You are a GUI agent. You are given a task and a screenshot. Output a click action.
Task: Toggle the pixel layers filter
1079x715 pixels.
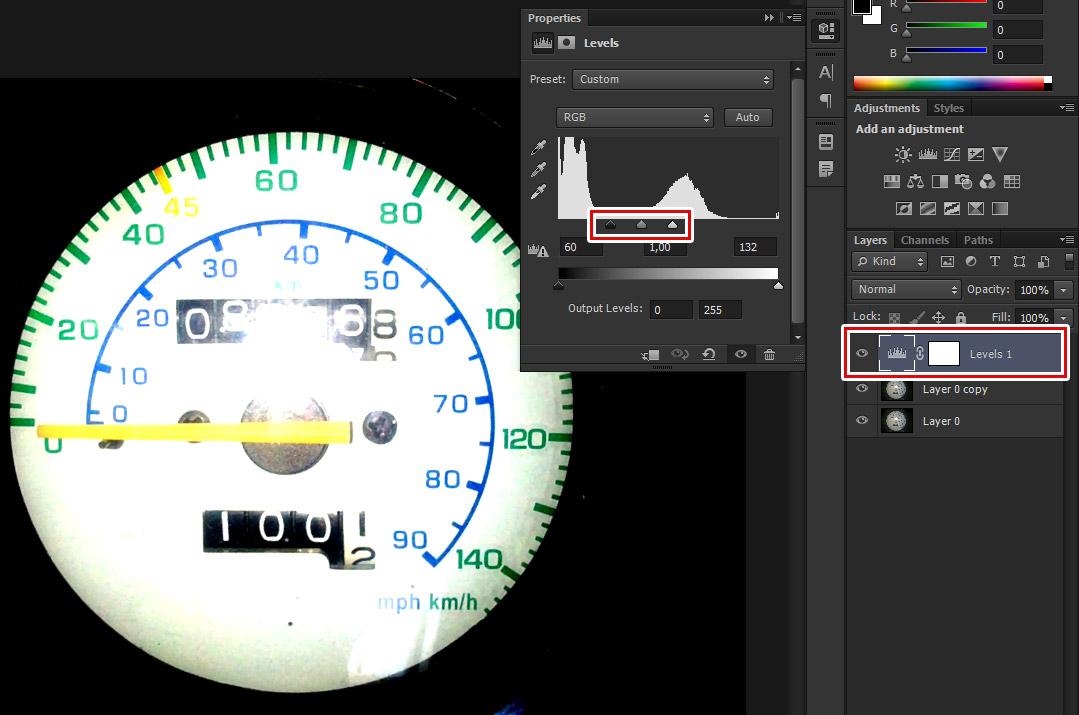click(x=948, y=262)
